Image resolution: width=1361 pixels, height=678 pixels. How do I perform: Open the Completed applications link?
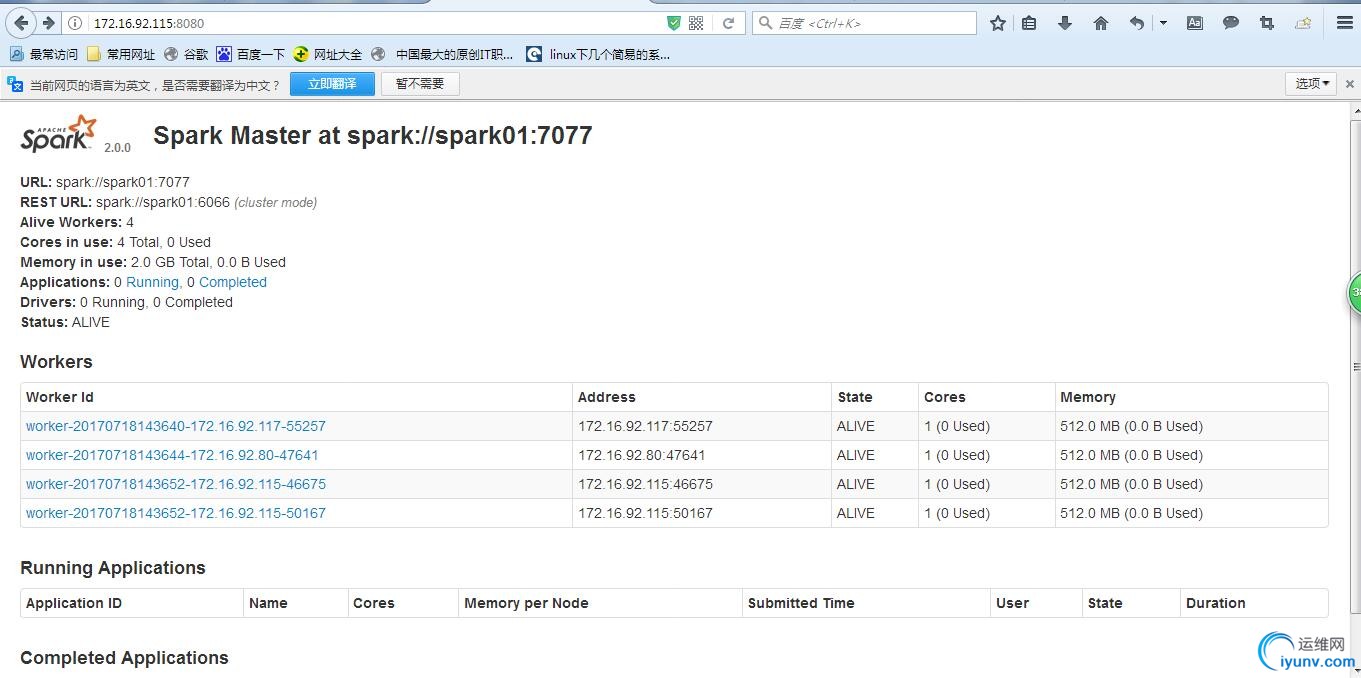click(x=233, y=282)
